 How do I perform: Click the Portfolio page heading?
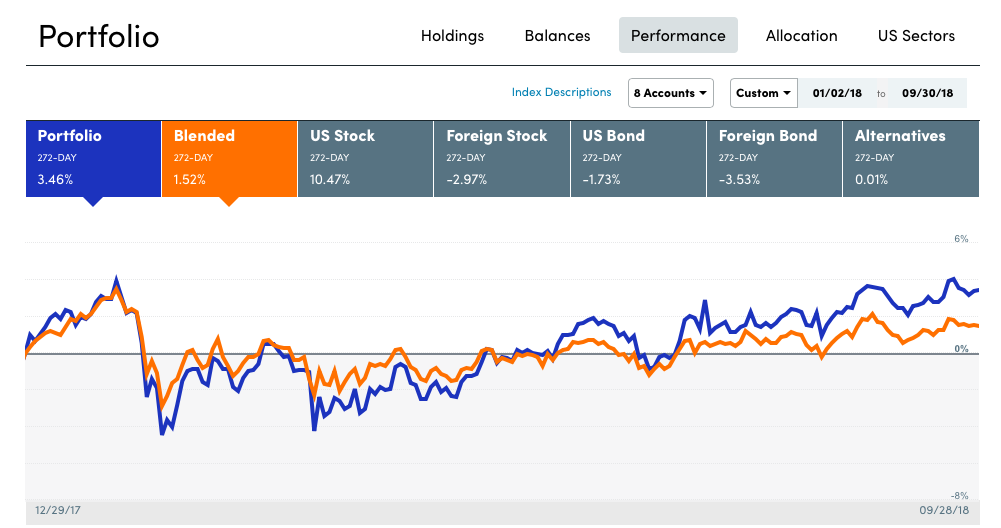[x=98, y=36]
